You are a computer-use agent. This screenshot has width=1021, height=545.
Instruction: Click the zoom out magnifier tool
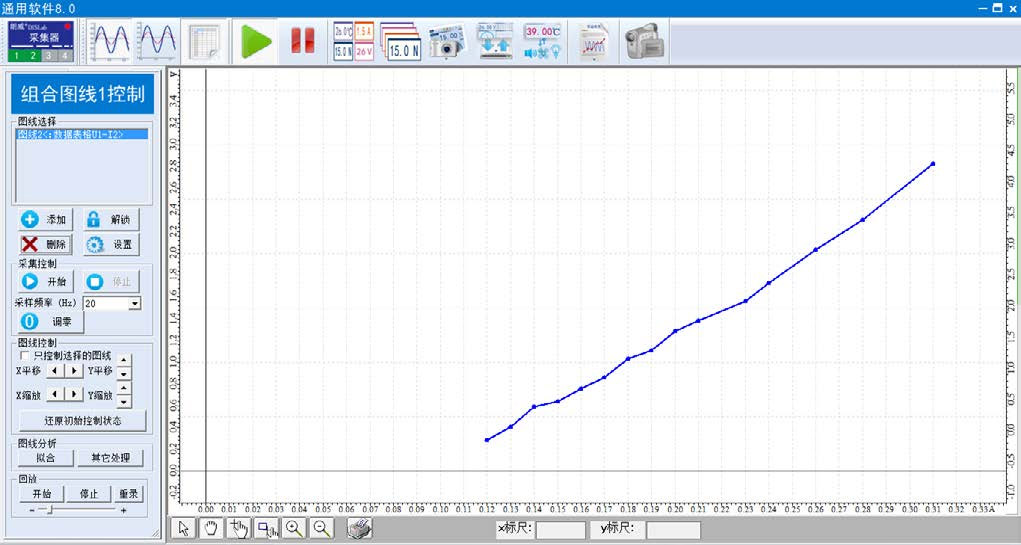pos(322,530)
